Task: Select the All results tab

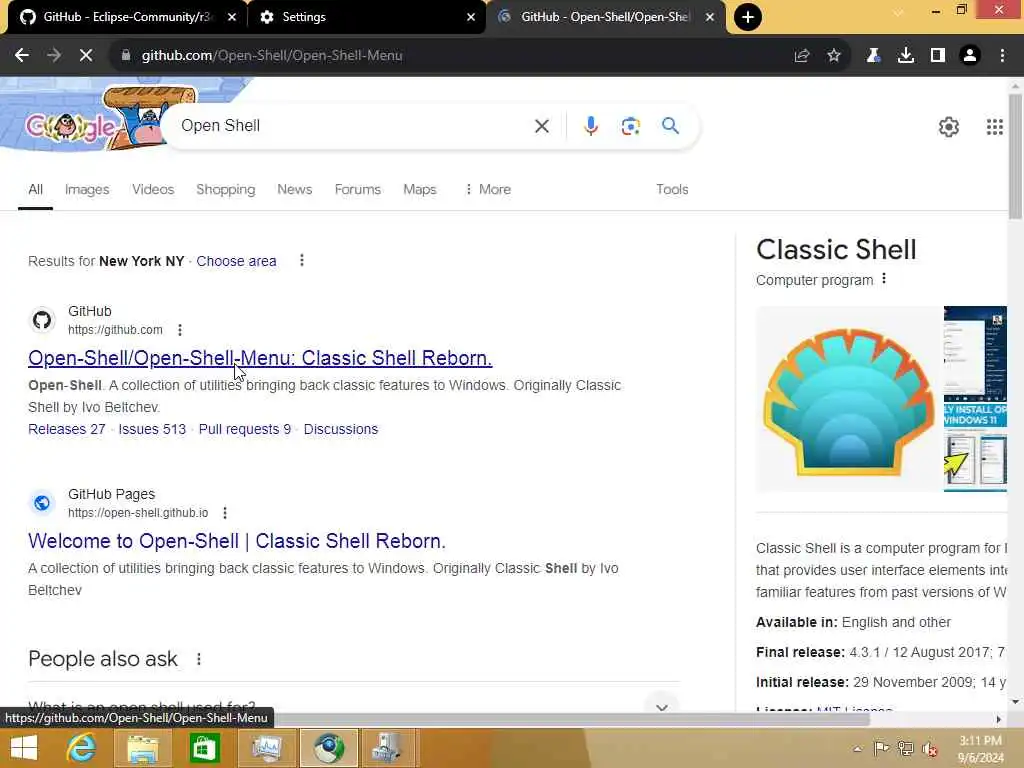Action: pyautogui.click(x=35, y=189)
